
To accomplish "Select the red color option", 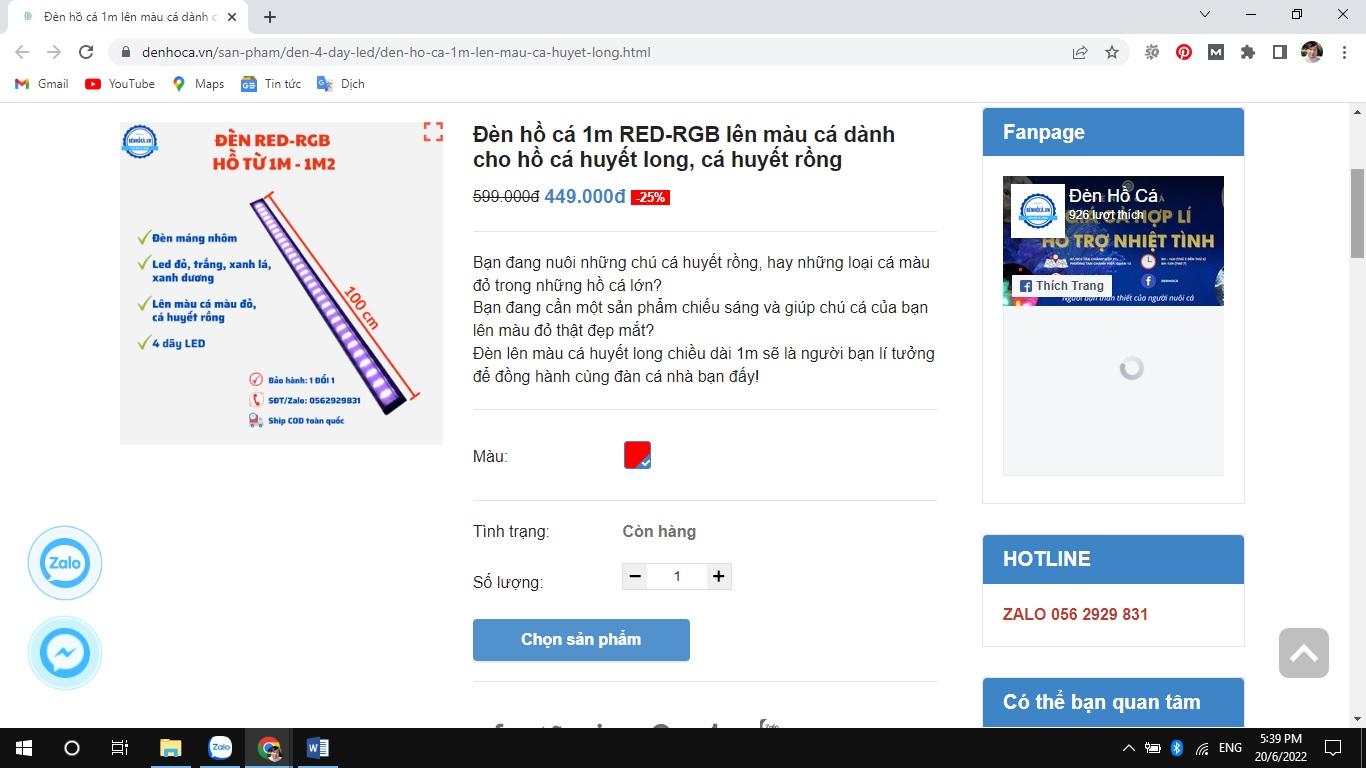I will point(637,455).
